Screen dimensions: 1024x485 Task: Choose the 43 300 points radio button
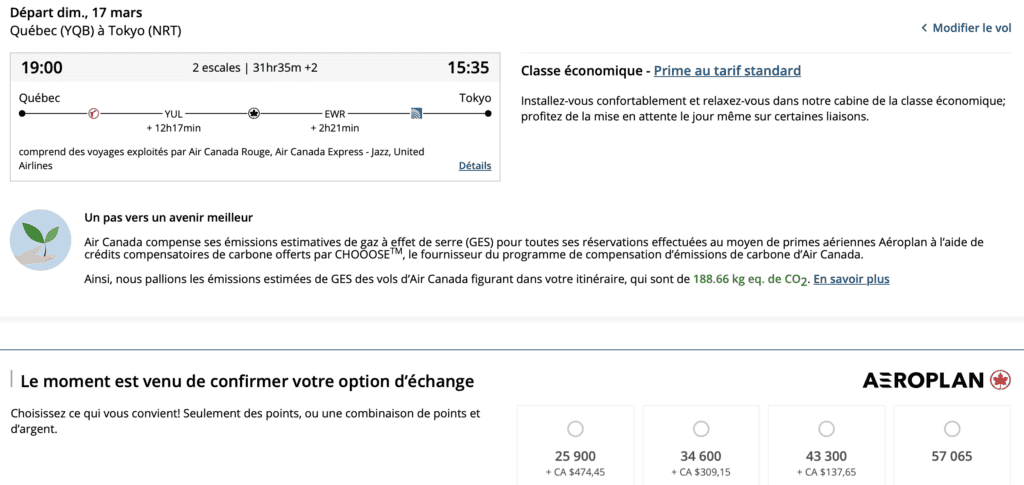click(826, 429)
